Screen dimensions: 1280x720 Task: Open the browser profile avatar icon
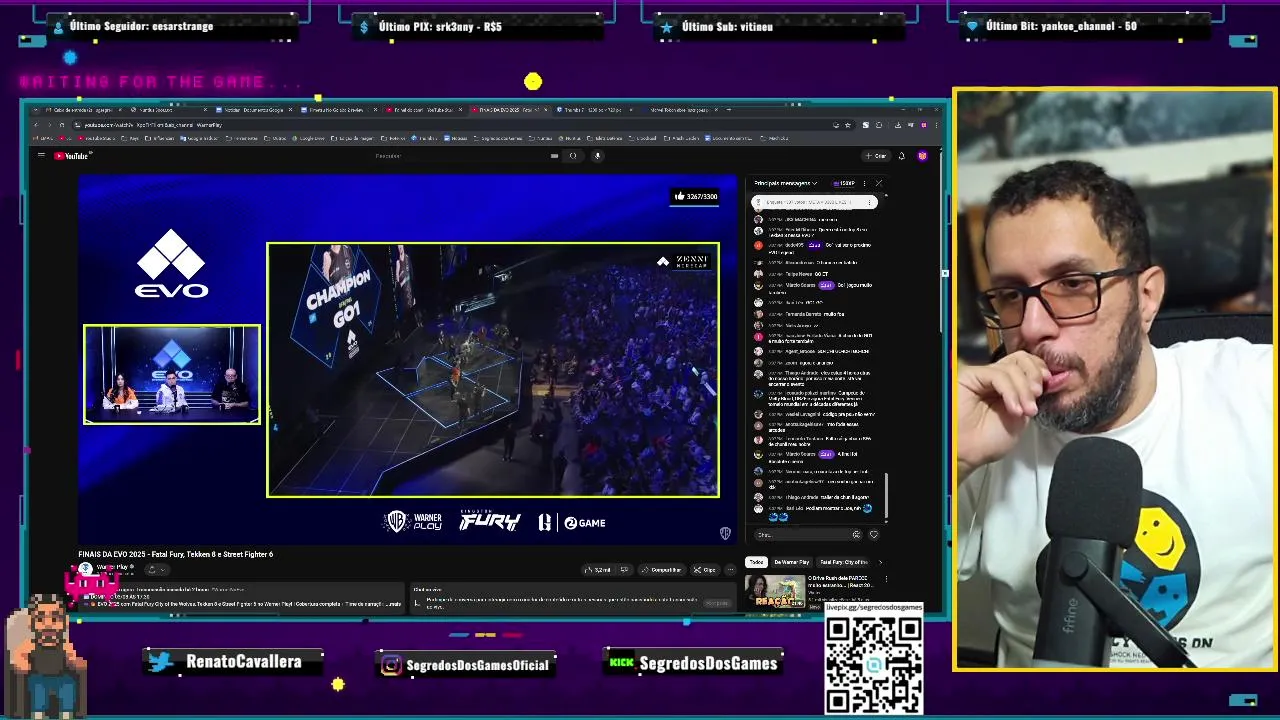(924, 125)
